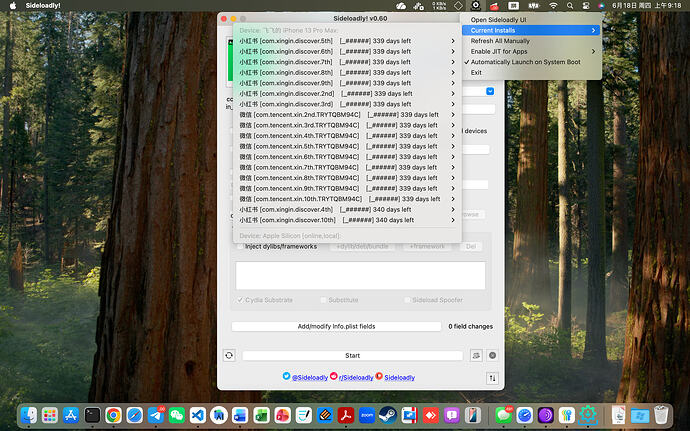Click the round cancel icon next to Start
Viewport: 690px width, 431px height.
(492, 355)
